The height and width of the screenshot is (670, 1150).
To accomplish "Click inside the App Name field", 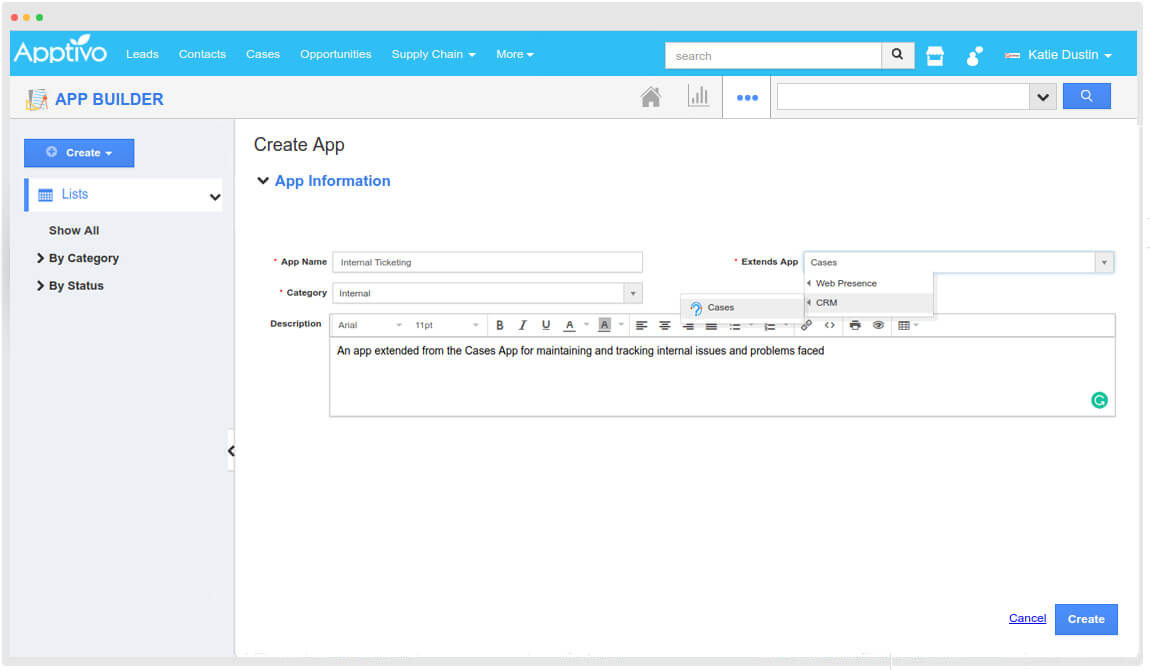I will point(487,261).
